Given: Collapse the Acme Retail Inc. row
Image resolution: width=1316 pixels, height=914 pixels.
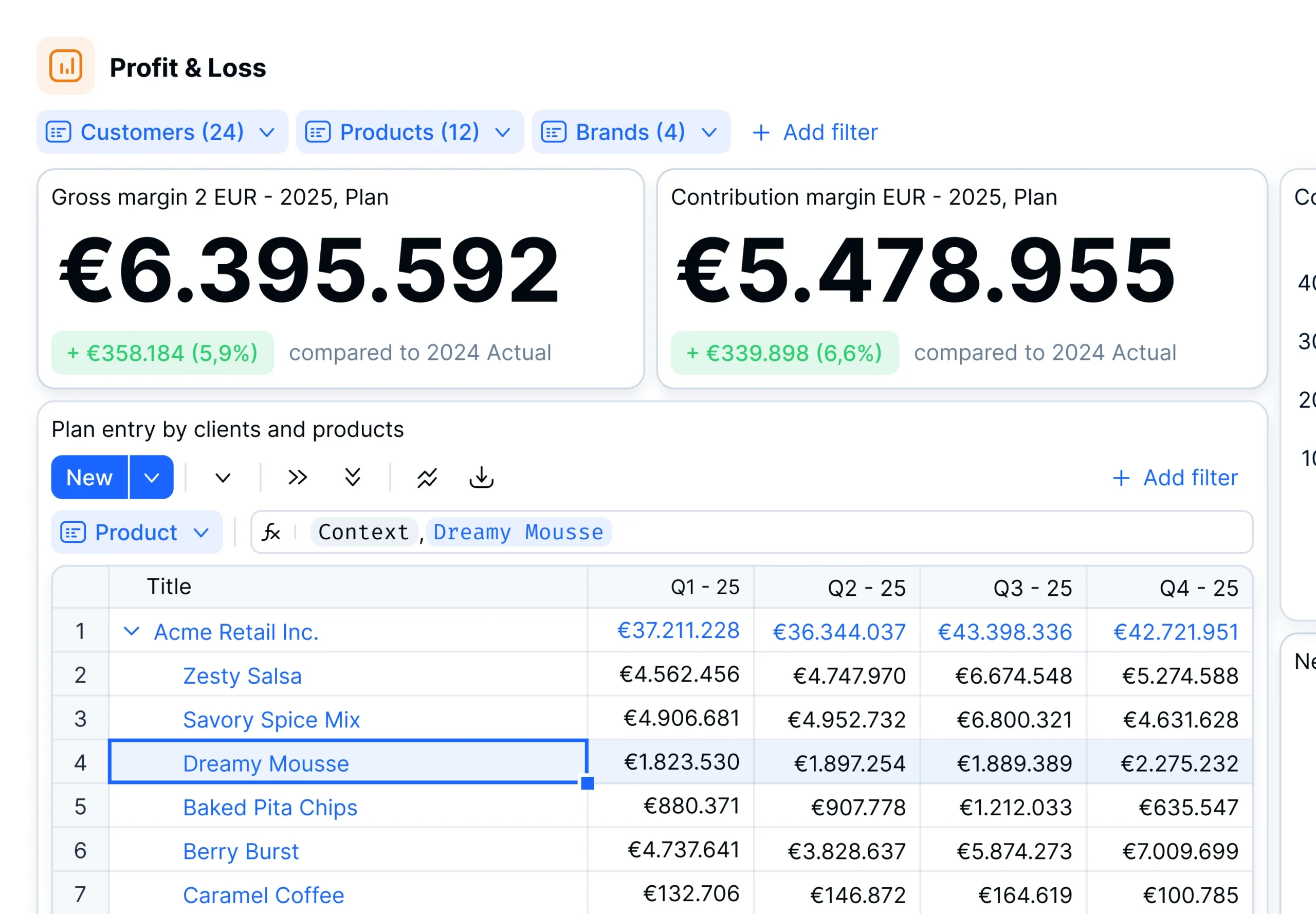Looking at the screenshot, I should pos(132,631).
